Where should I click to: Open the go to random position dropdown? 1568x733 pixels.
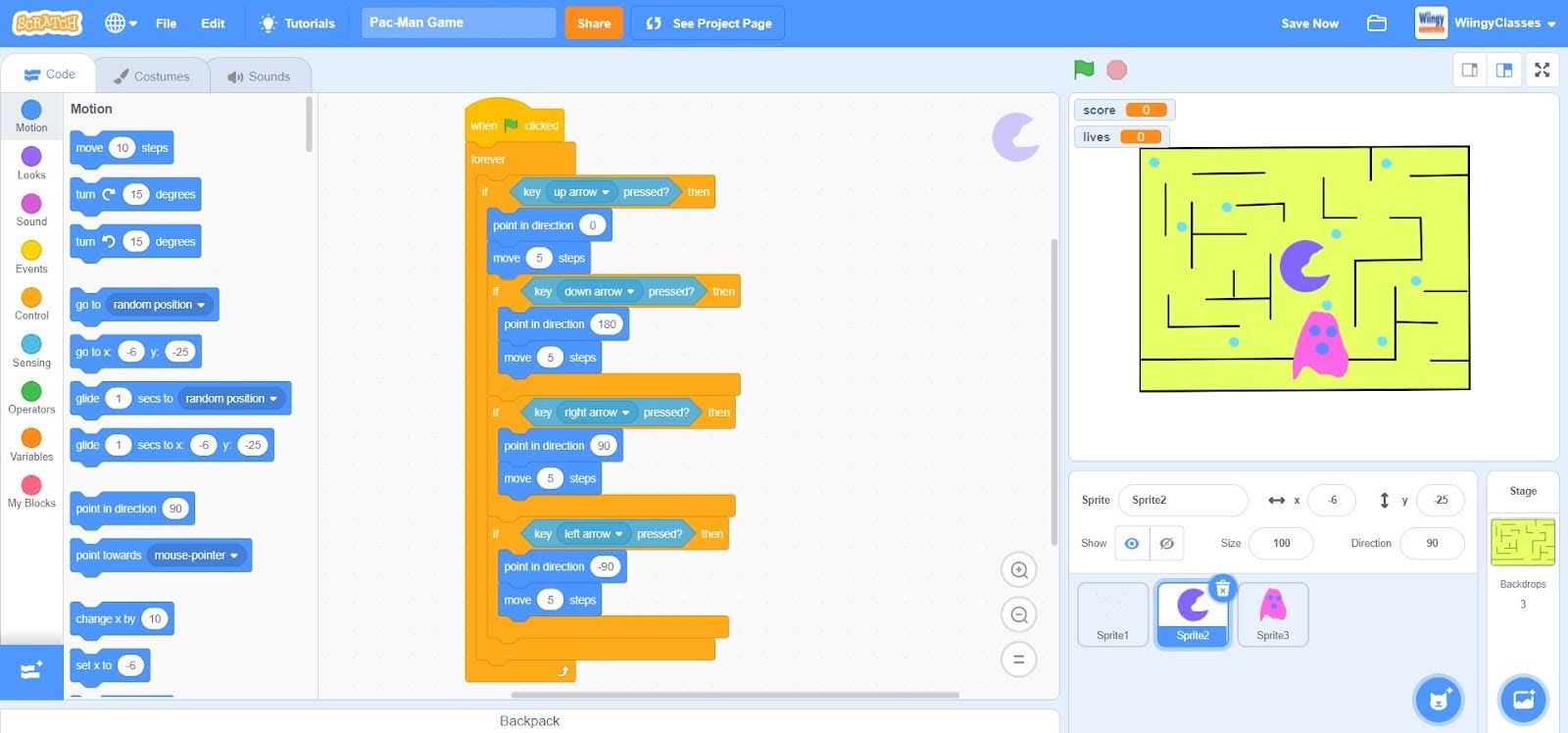[159, 305]
